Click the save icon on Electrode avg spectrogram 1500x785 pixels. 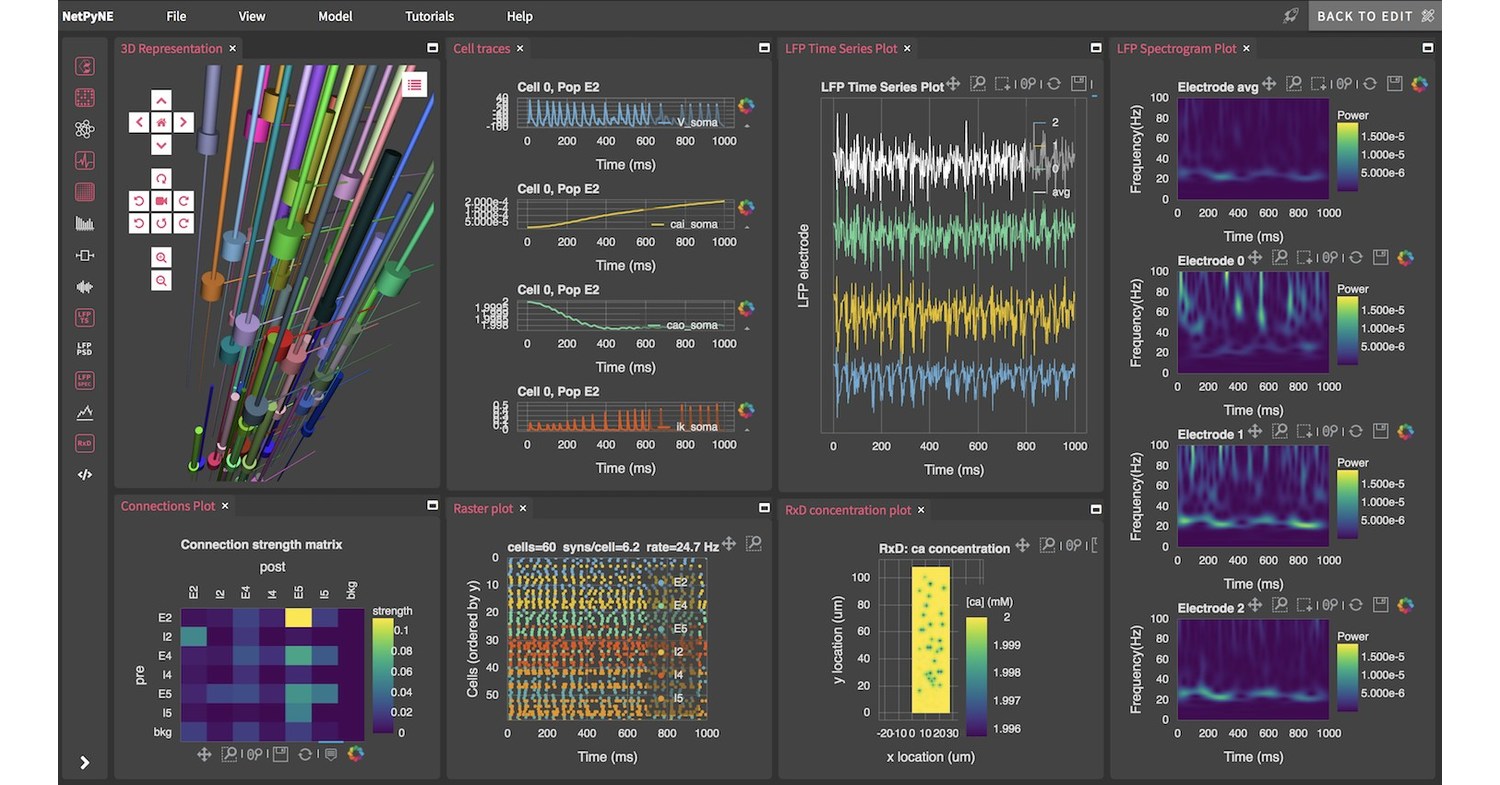1394,84
